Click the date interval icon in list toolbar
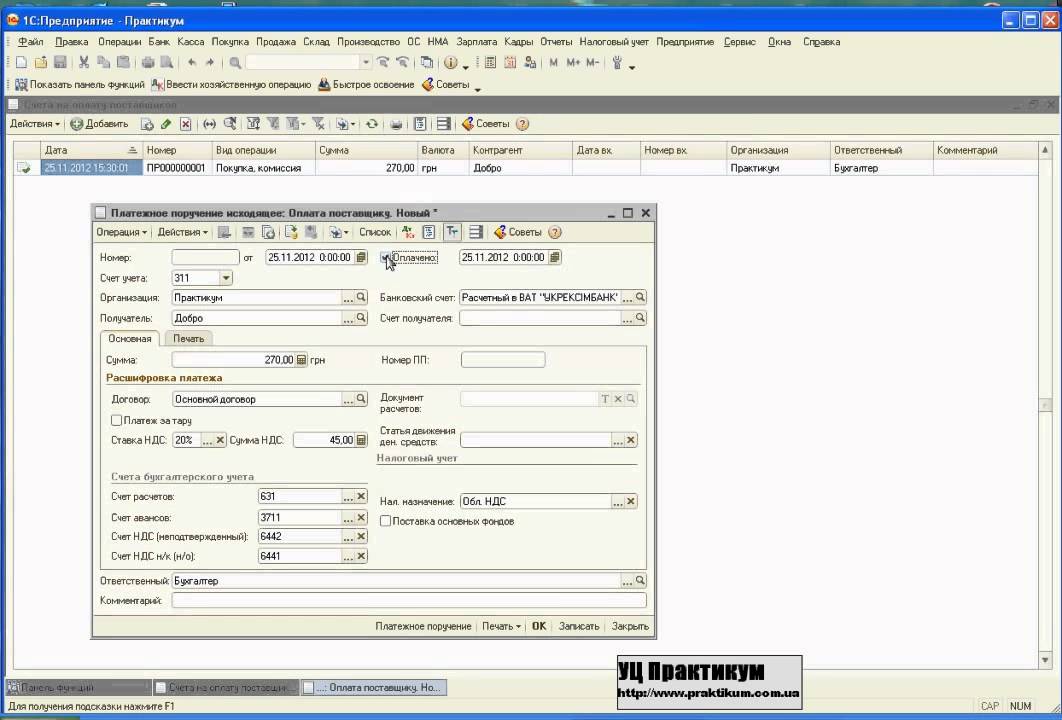 [x=210, y=124]
